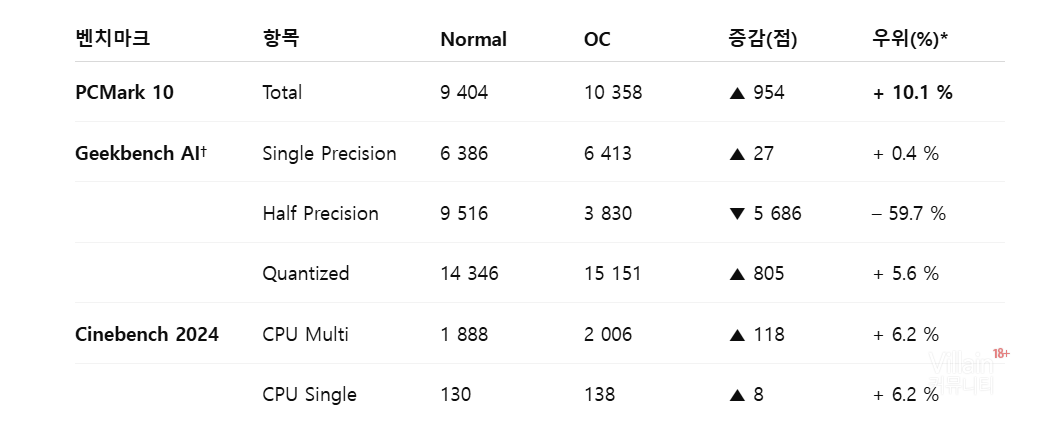
Task: Click the 우위(%)* column header
Action: pyautogui.click(x=910, y=39)
